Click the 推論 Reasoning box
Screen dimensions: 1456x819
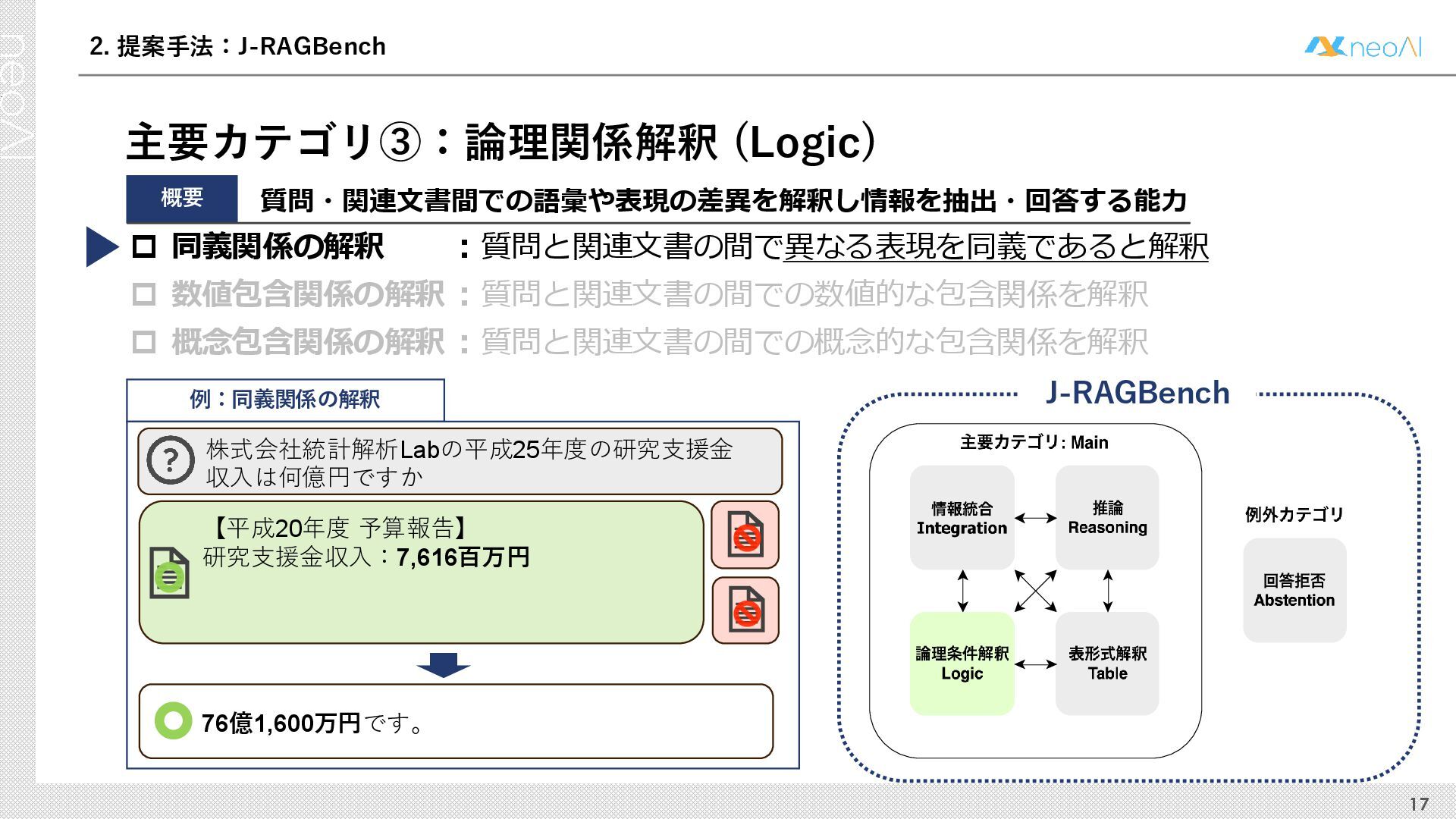(x=1107, y=518)
